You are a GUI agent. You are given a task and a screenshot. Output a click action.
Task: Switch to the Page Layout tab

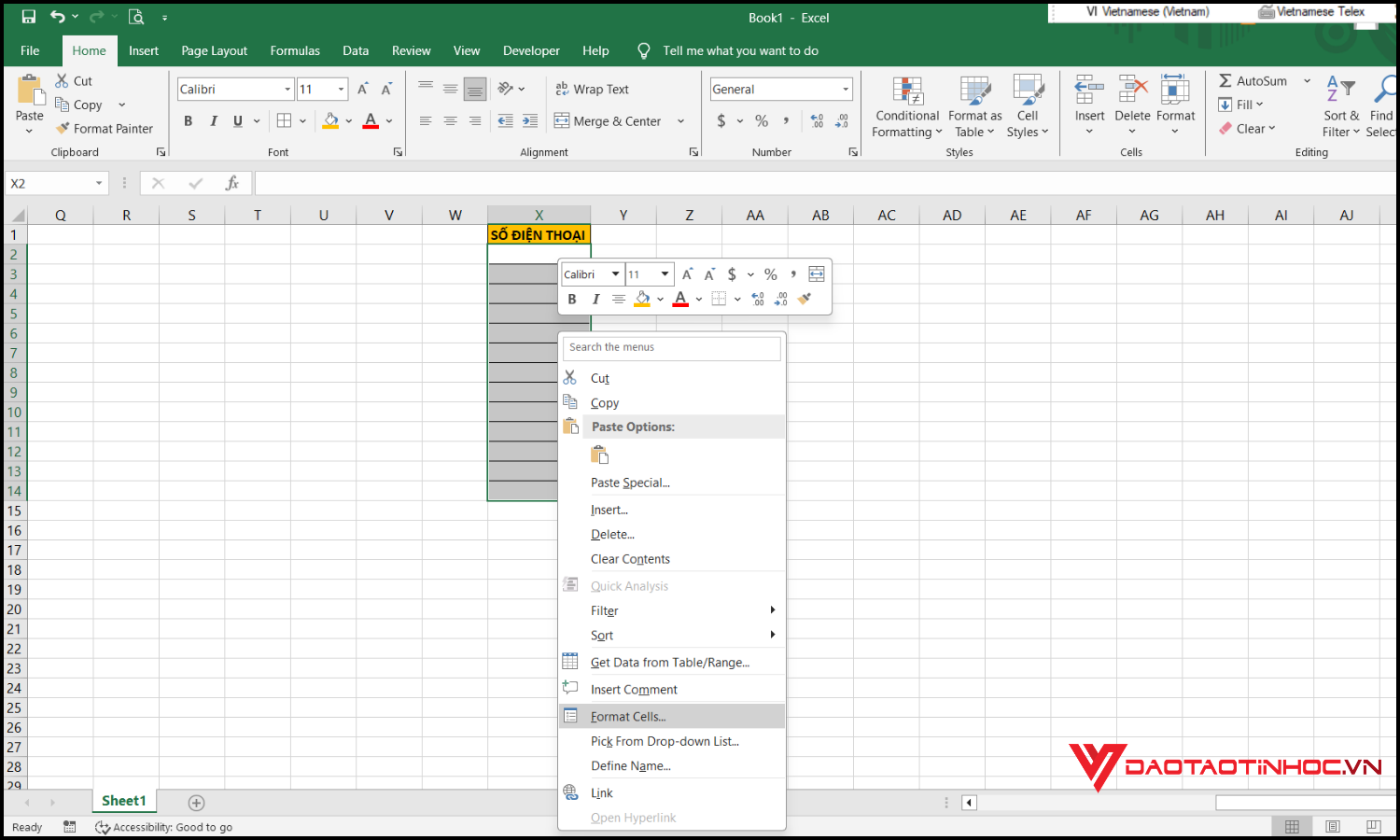(214, 51)
